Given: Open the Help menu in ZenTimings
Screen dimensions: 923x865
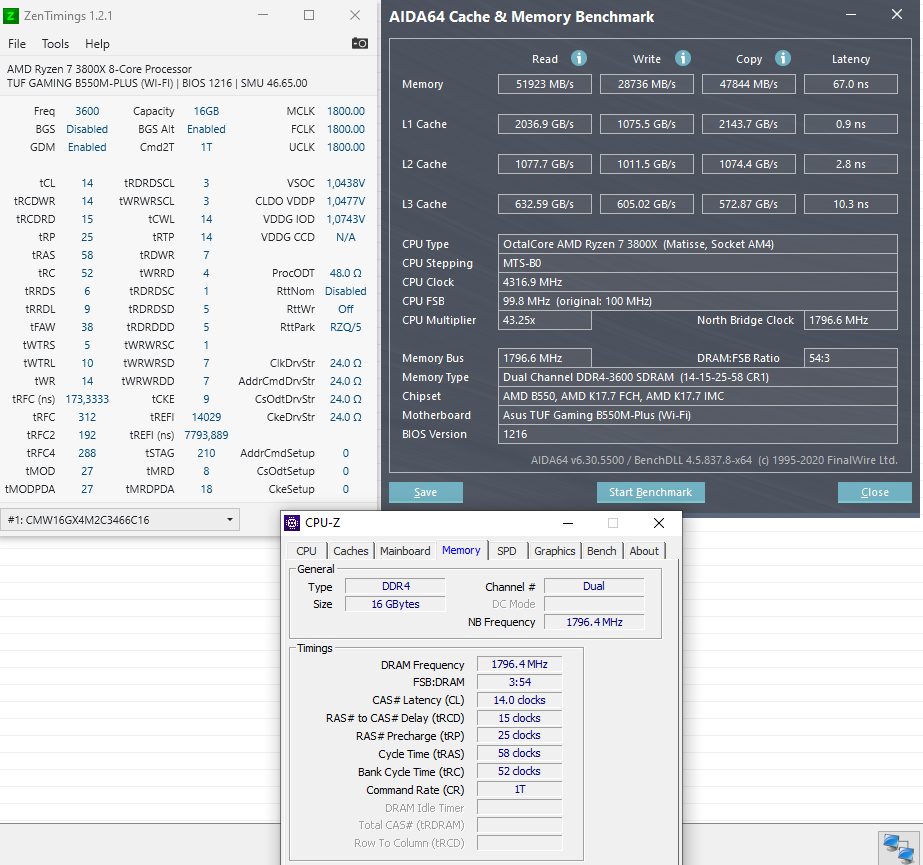Looking at the screenshot, I should click(97, 44).
